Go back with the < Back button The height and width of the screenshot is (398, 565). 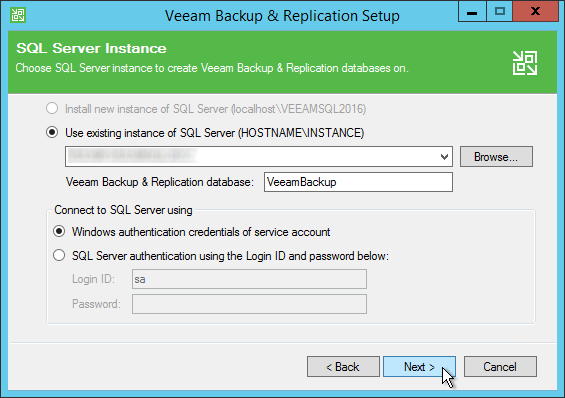(x=343, y=367)
